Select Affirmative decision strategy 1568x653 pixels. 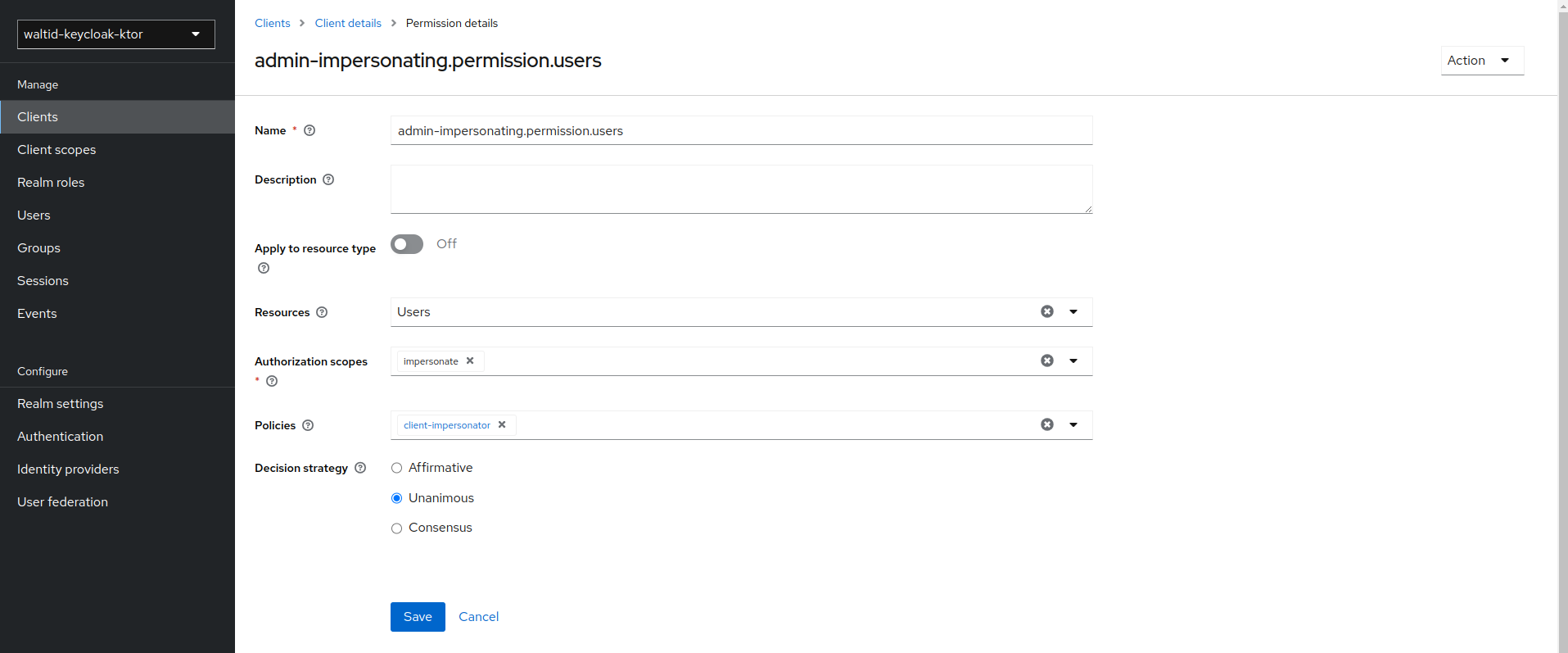click(396, 468)
